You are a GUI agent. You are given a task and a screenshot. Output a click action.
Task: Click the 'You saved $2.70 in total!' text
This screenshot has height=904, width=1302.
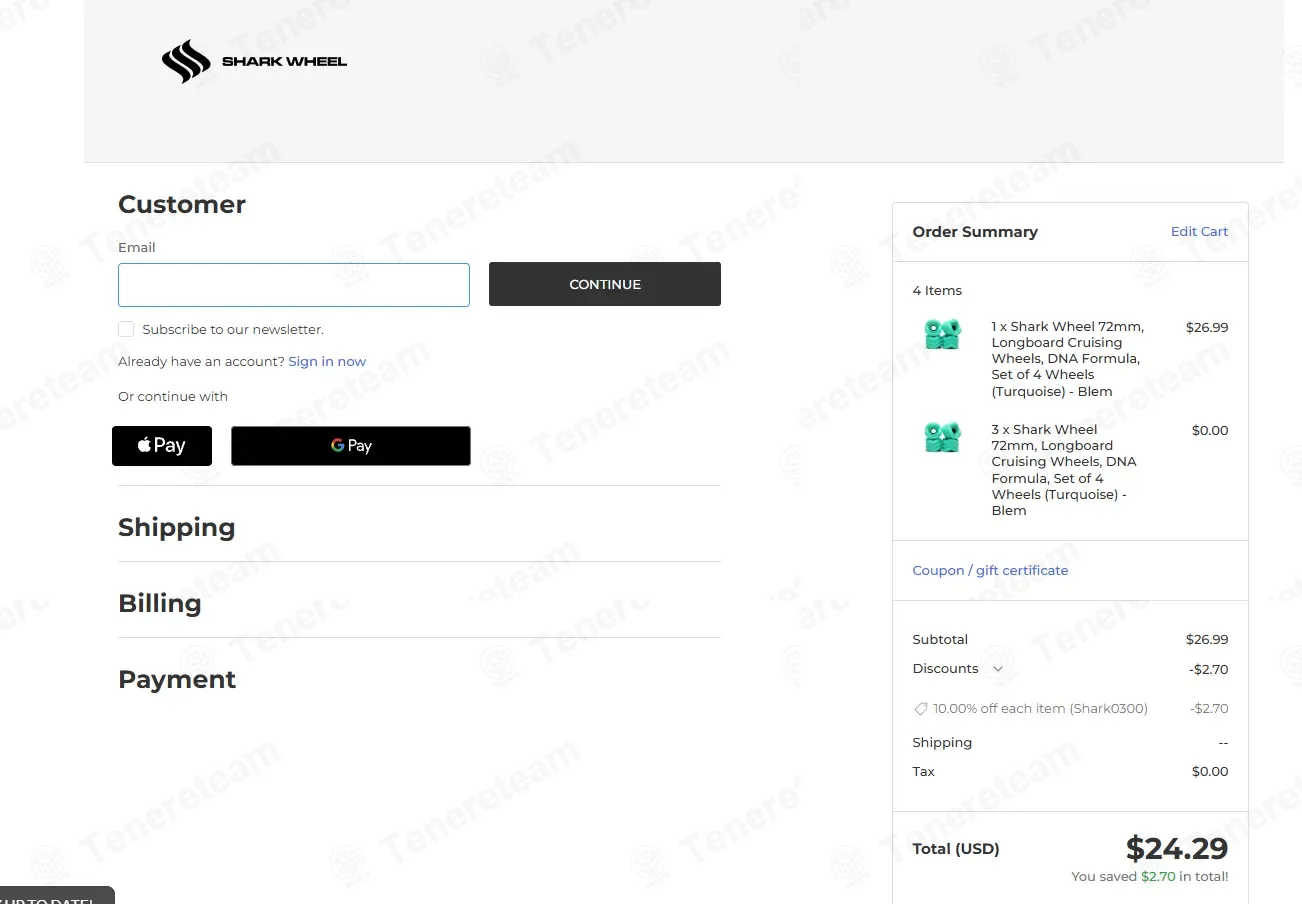(1150, 877)
